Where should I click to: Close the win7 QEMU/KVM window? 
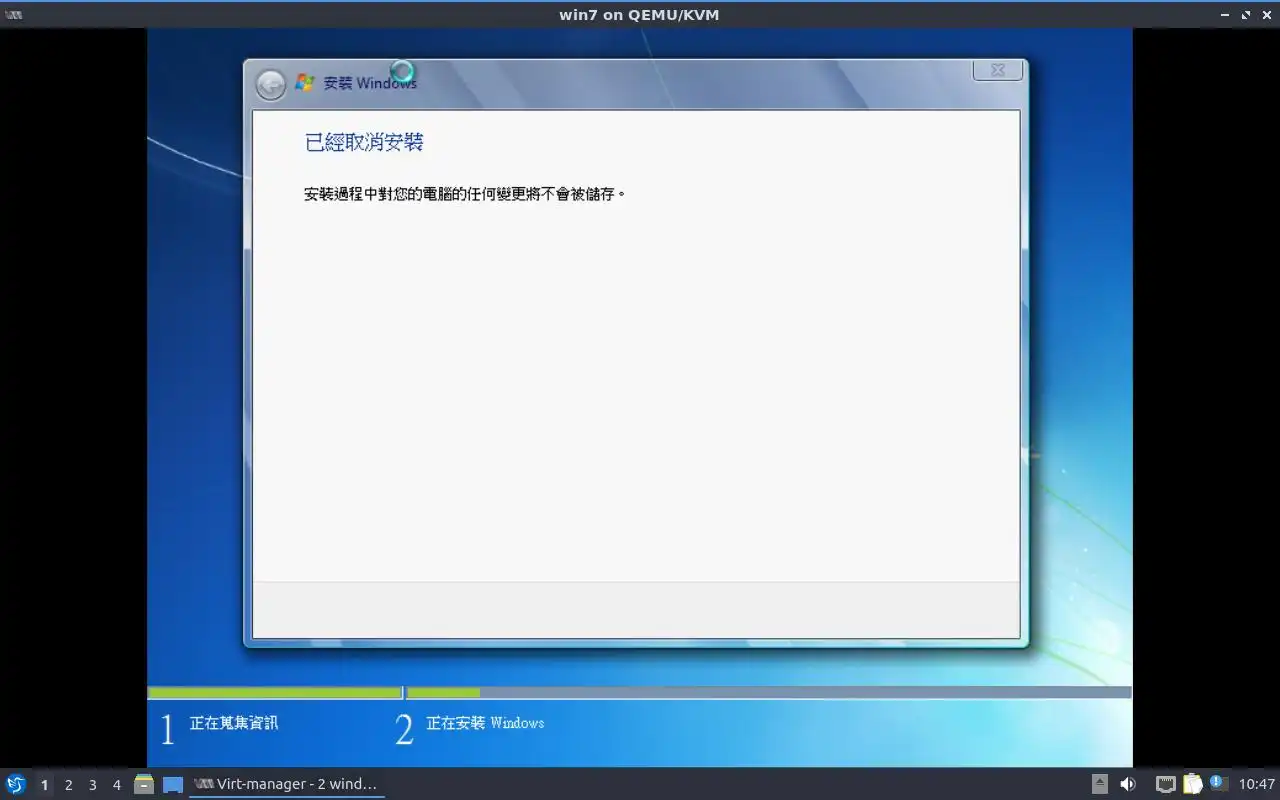pos(1266,15)
